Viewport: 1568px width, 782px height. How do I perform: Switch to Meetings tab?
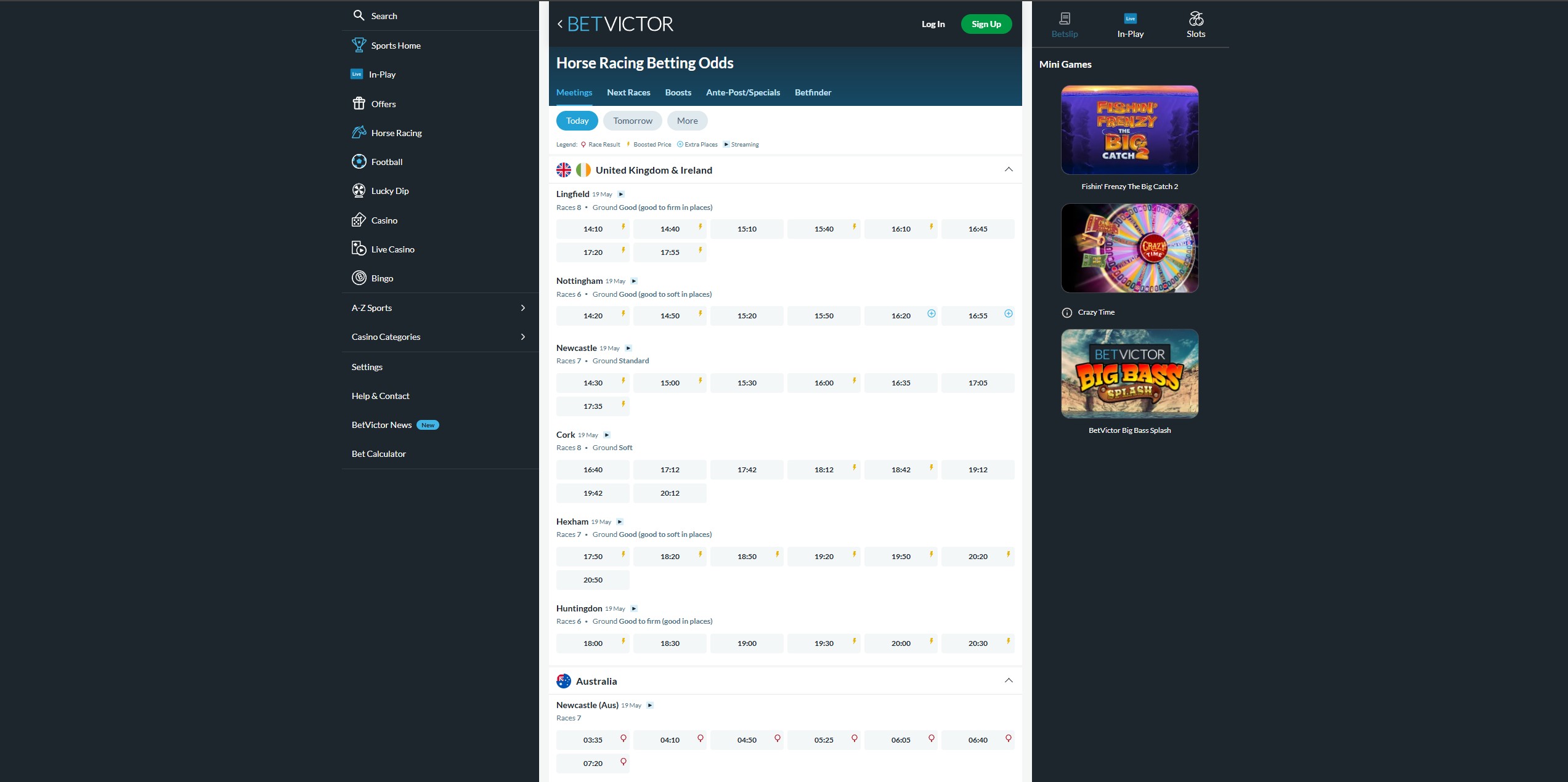point(574,92)
